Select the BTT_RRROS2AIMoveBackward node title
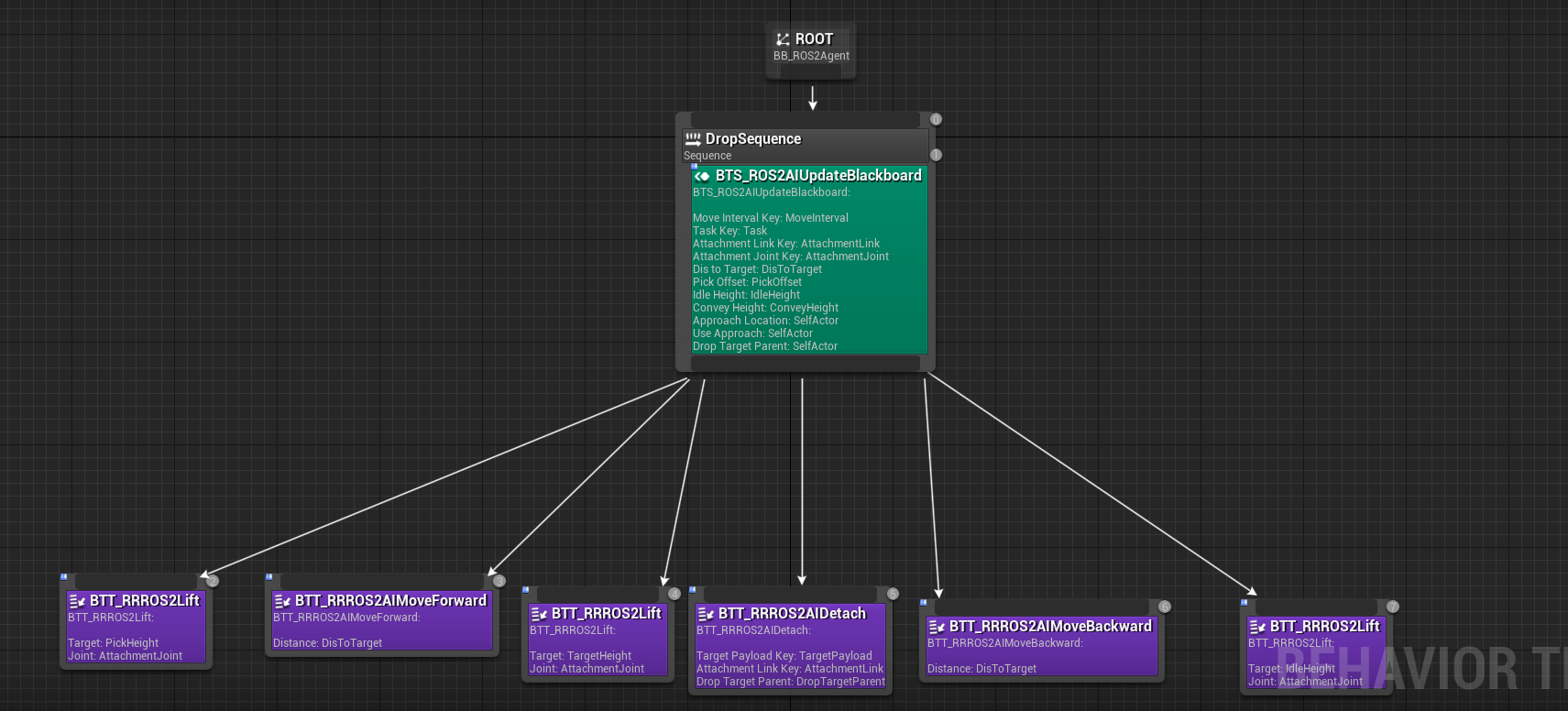Image resolution: width=1568 pixels, height=711 pixels. click(x=1050, y=627)
